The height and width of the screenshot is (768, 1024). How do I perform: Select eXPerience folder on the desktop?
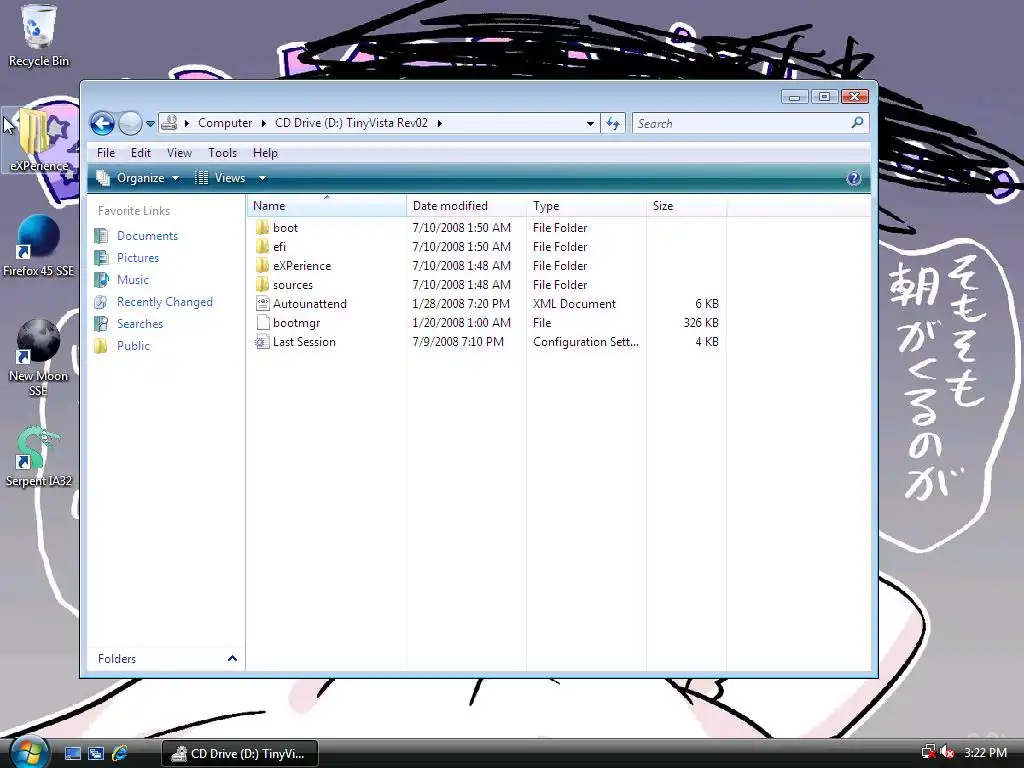tap(39, 140)
